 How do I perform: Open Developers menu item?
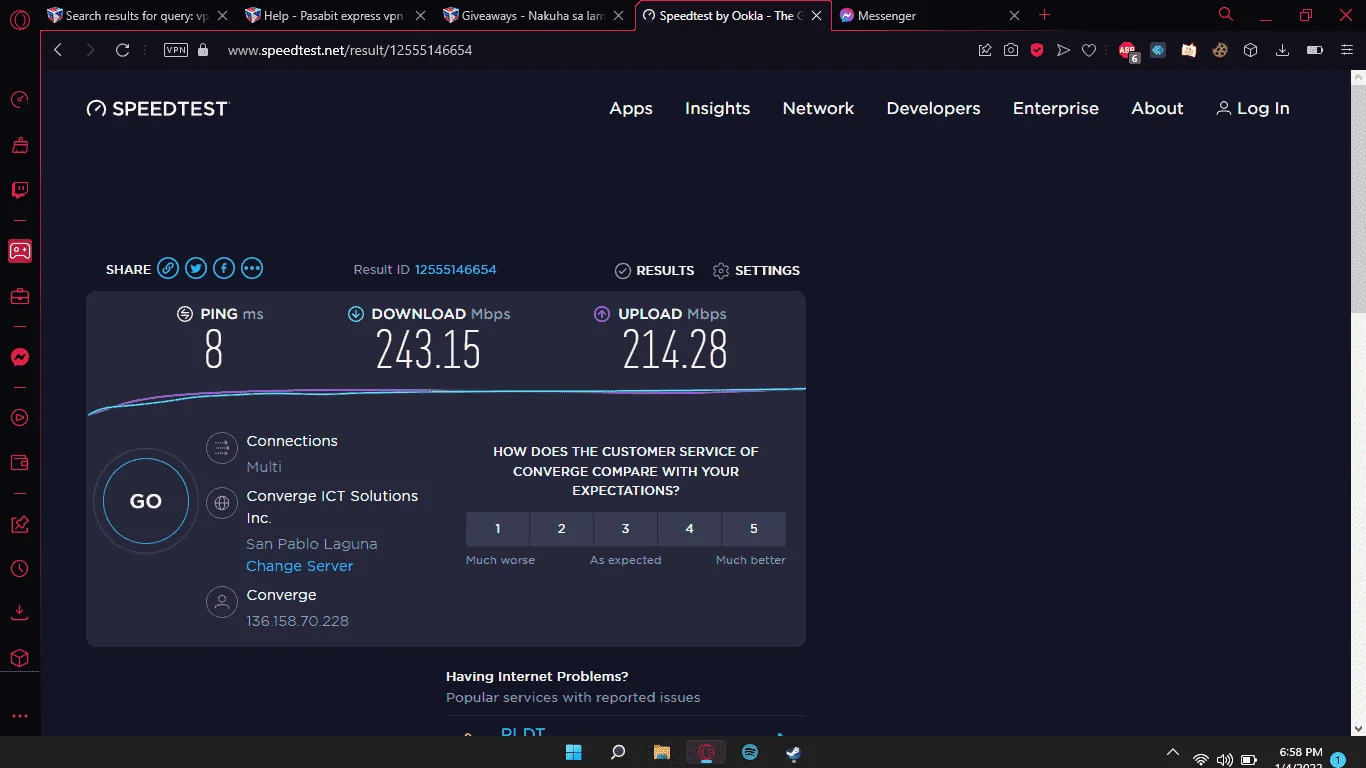tap(933, 108)
